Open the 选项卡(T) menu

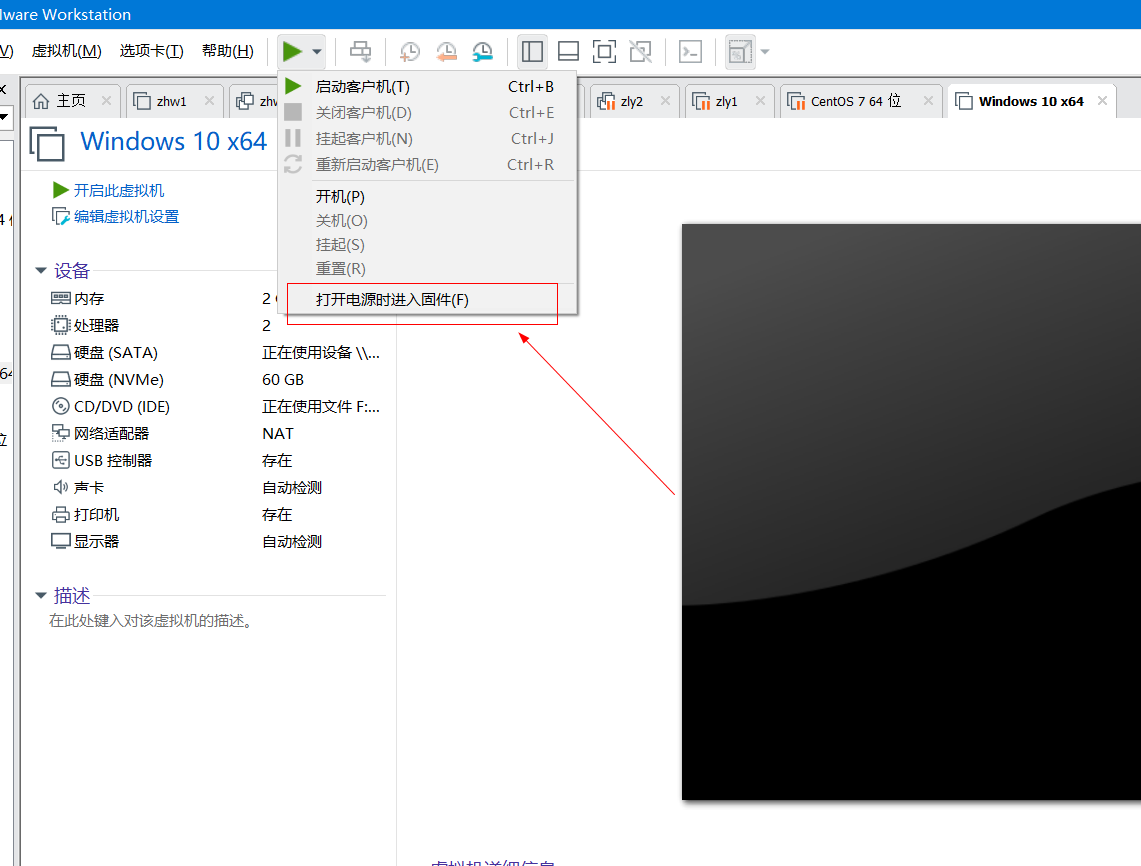(x=151, y=51)
